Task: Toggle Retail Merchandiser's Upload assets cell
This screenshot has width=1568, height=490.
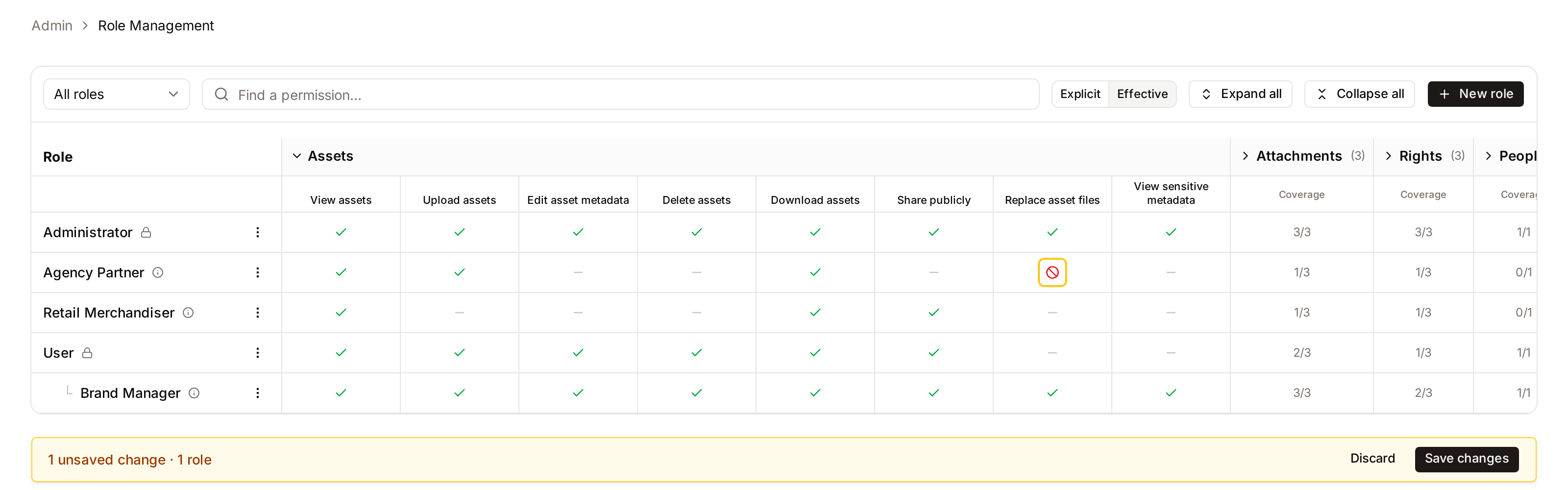Action: [459, 312]
